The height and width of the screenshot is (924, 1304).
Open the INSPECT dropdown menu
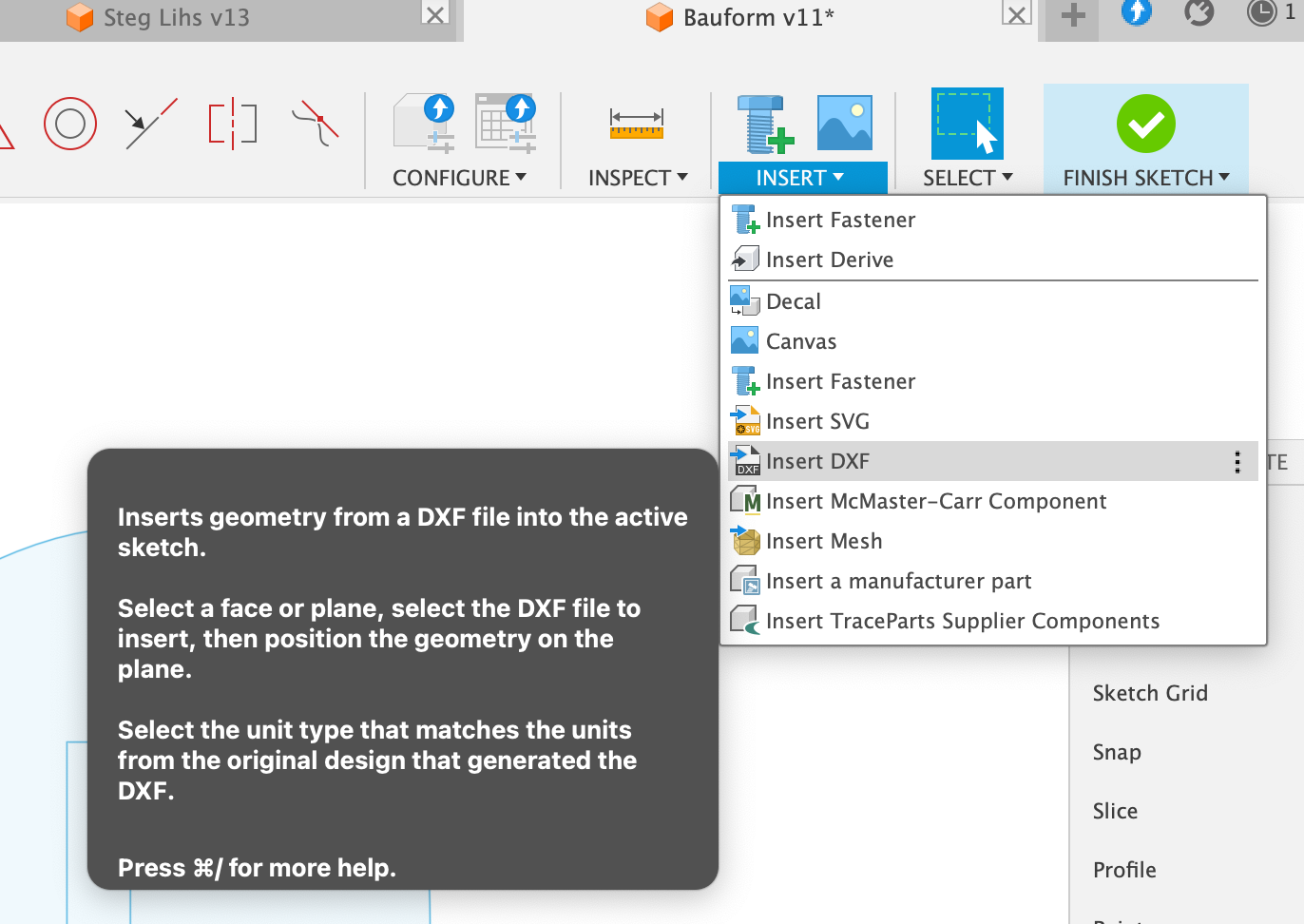point(638,178)
